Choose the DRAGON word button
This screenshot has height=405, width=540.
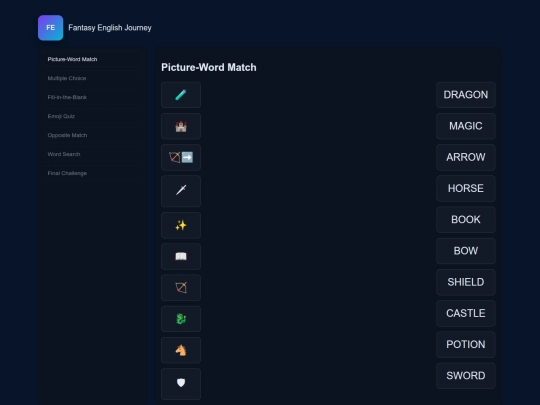click(466, 95)
